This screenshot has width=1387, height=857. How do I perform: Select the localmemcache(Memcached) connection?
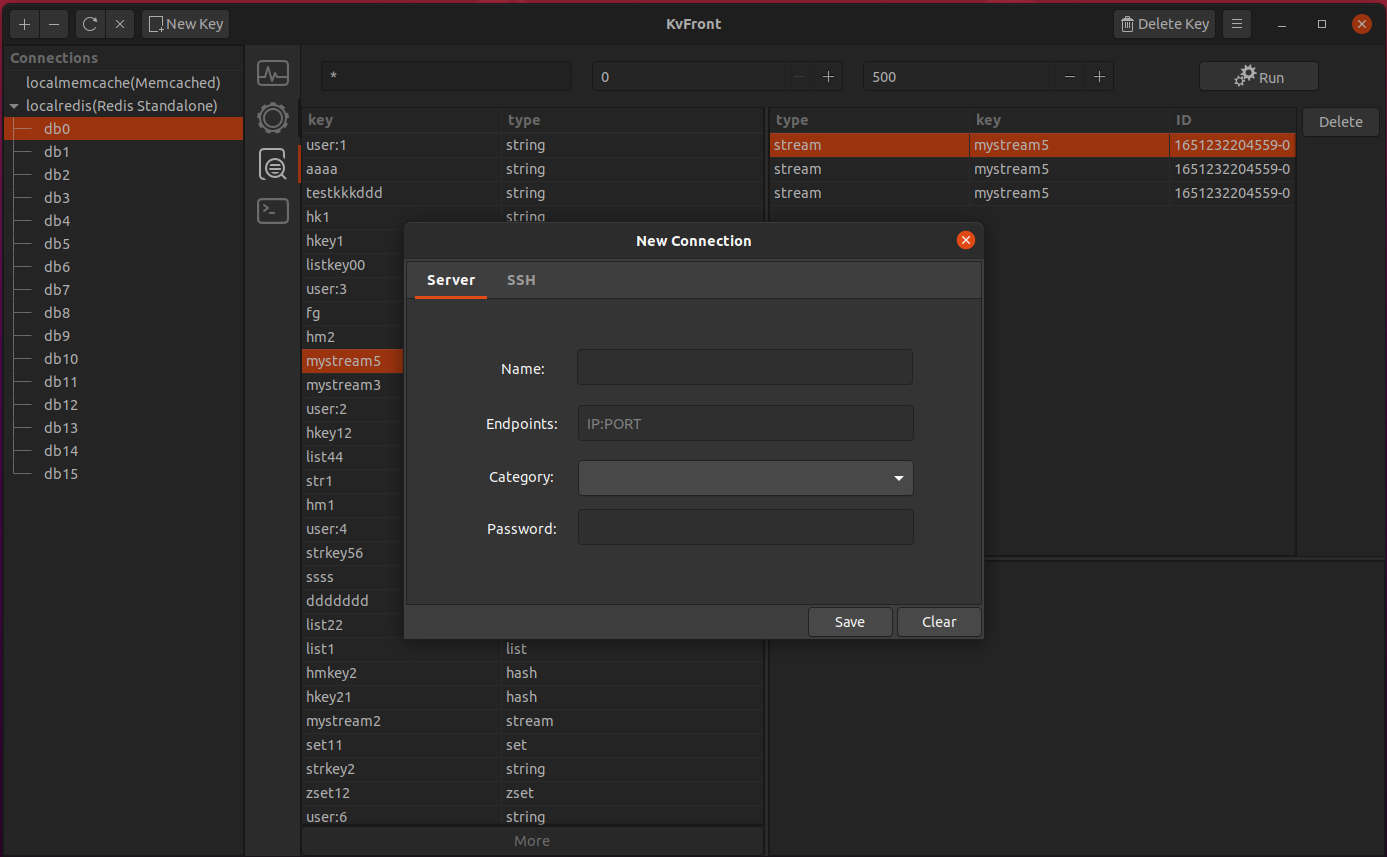123,83
